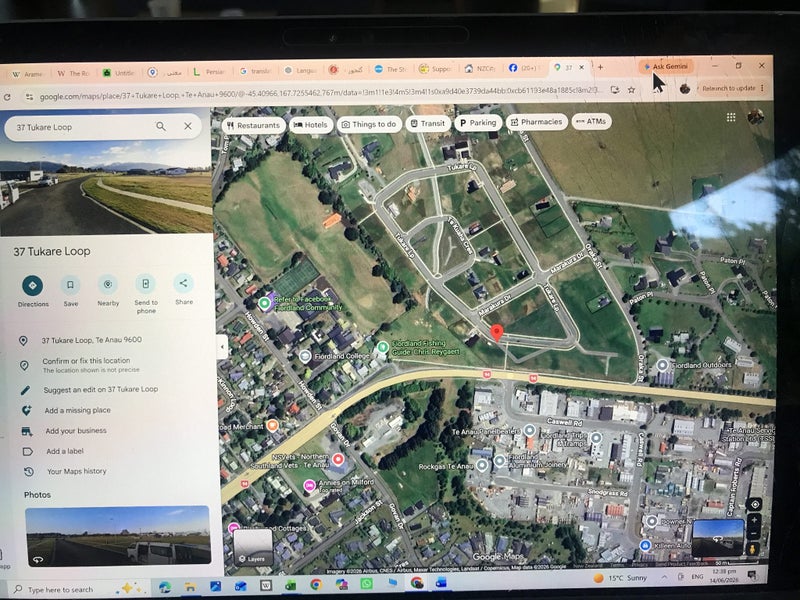Viewport: 800px width, 600px height.
Task: Select the ATMs chip
Action: [x=591, y=121]
